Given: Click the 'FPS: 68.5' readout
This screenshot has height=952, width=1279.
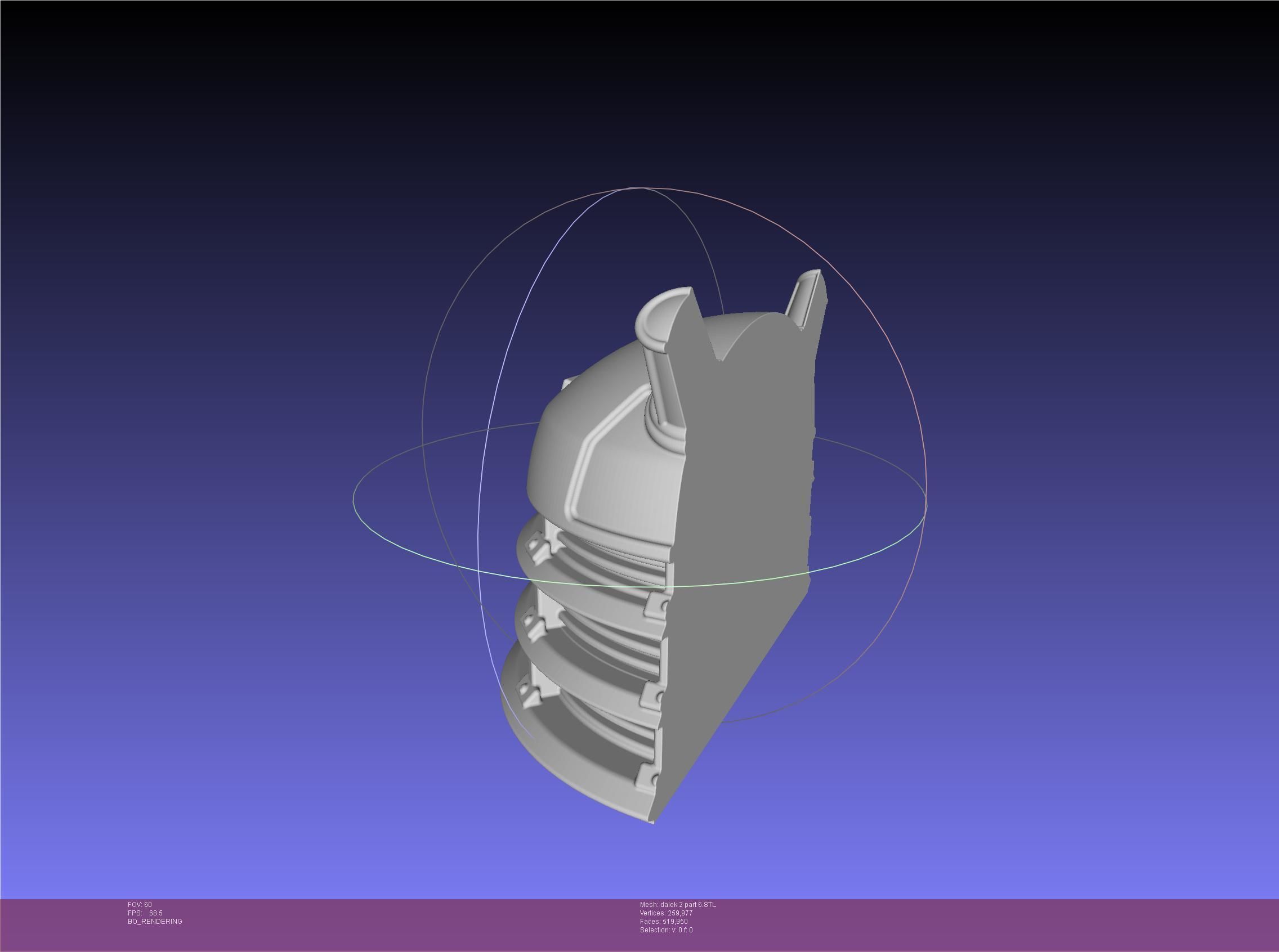Looking at the screenshot, I should (x=145, y=913).
